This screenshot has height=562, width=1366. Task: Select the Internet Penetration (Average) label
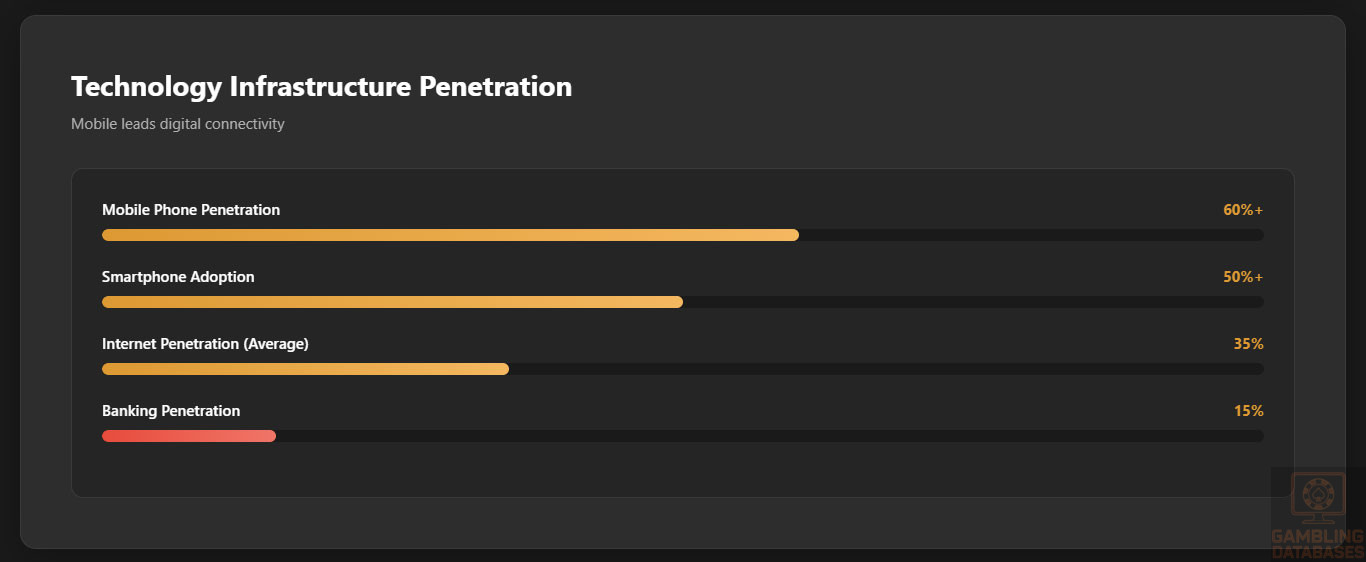(x=205, y=344)
